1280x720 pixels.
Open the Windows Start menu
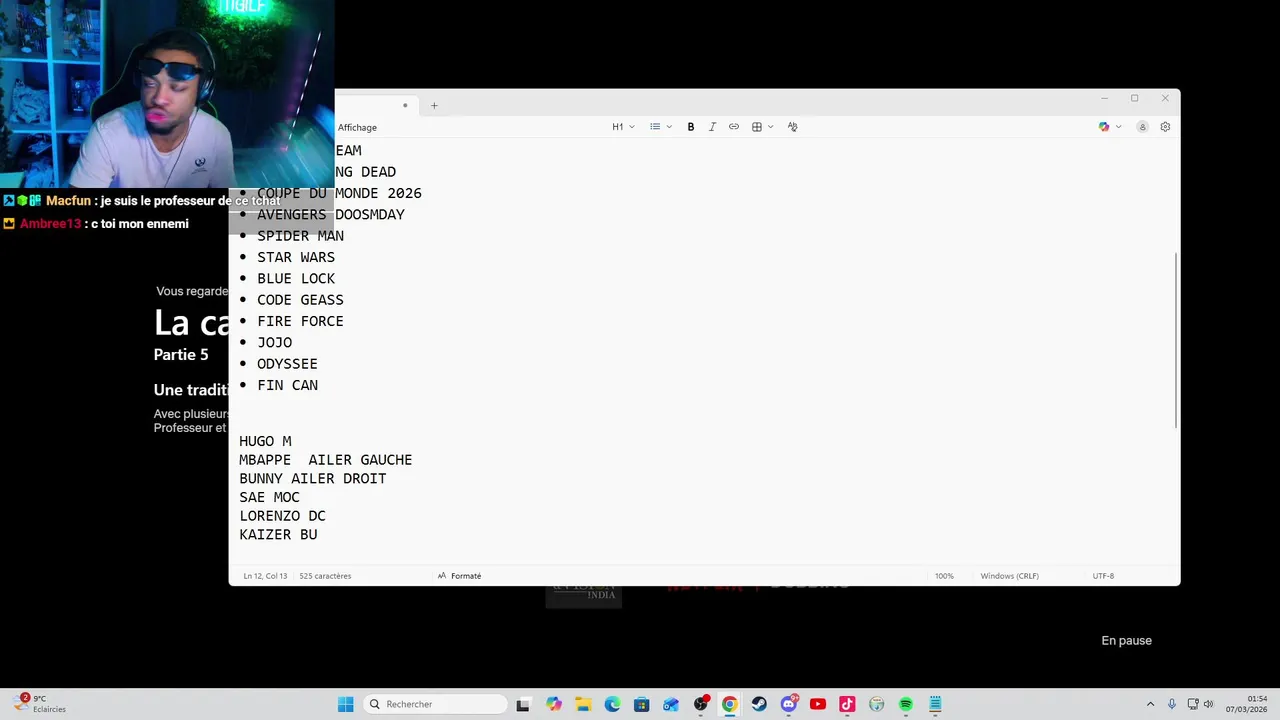345,704
